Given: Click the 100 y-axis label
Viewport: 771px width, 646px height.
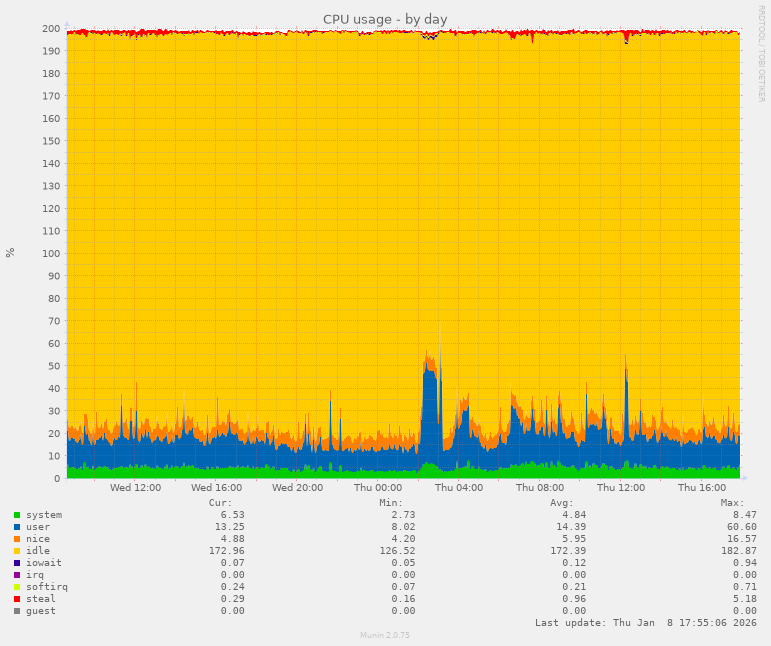Looking at the screenshot, I should [51, 254].
